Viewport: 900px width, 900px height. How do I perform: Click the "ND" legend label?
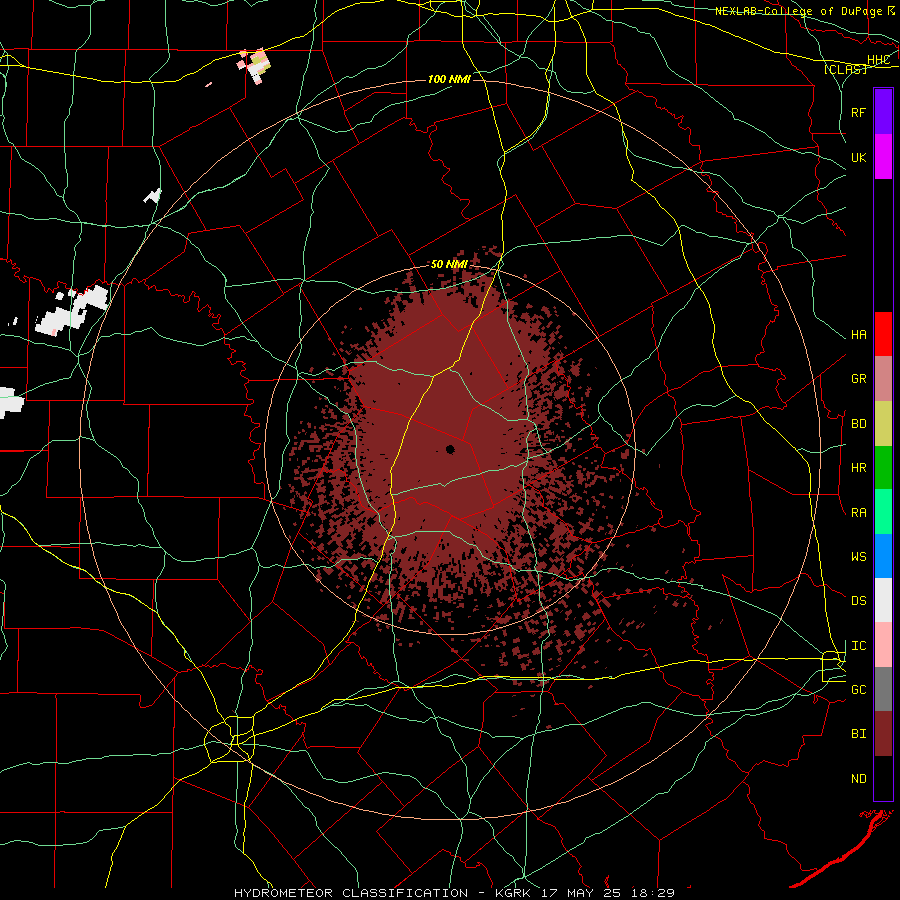(858, 779)
